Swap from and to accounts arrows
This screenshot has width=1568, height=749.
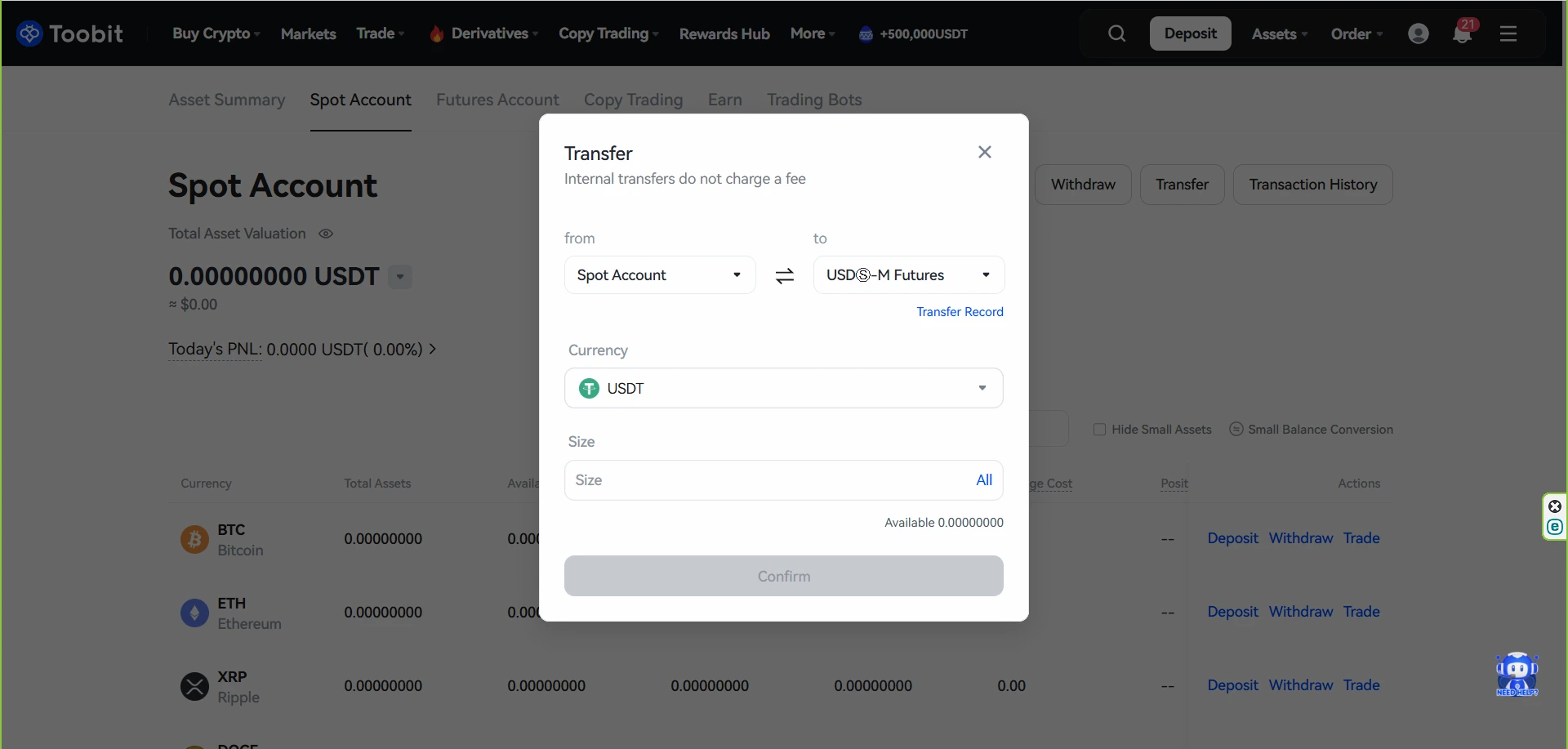coord(784,276)
